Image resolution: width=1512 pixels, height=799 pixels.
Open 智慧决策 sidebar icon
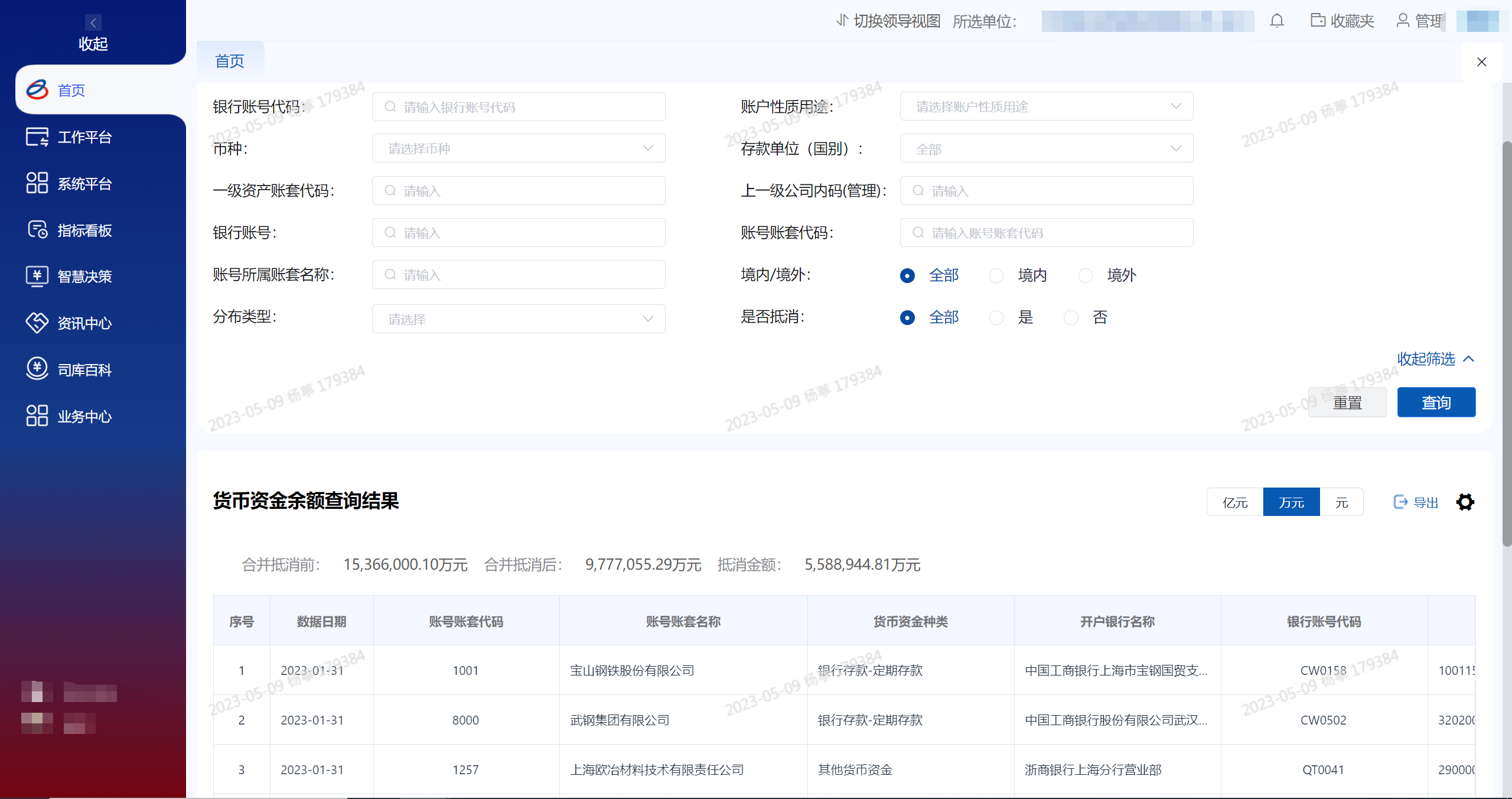(x=37, y=276)
